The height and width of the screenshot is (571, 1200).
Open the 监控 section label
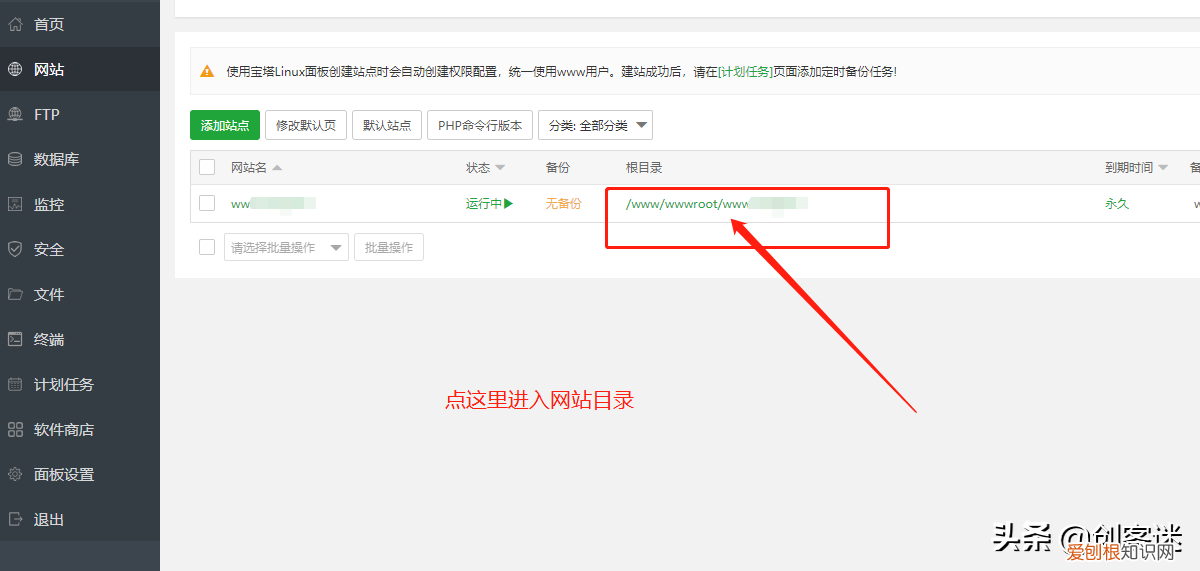(49, 204)
